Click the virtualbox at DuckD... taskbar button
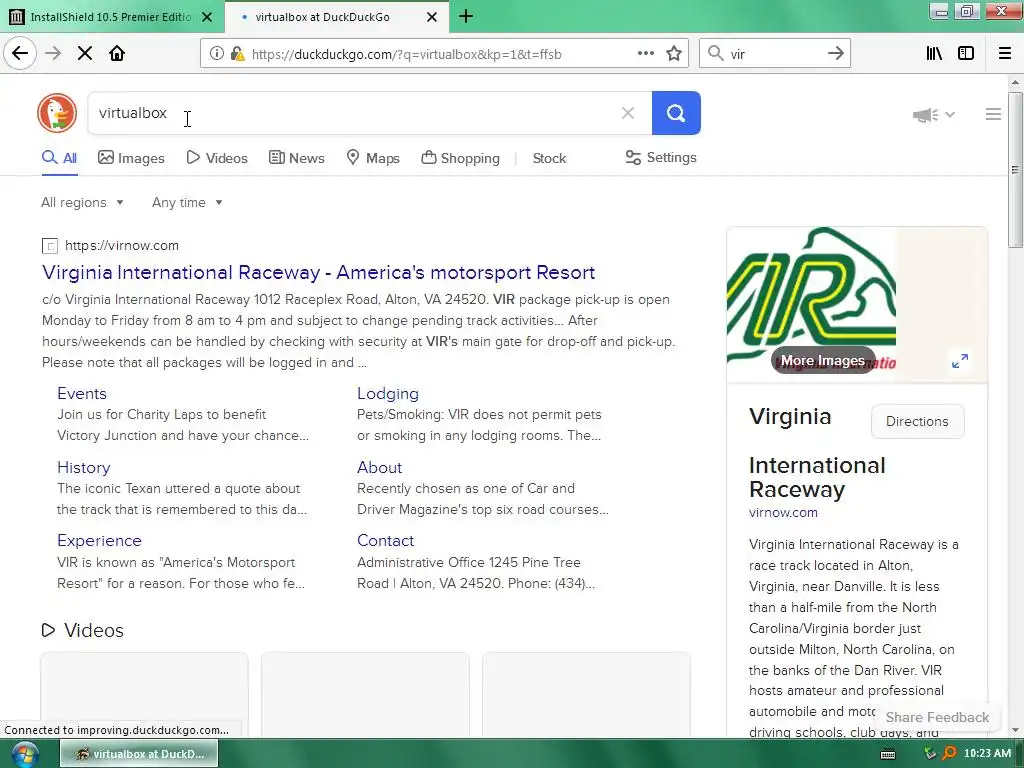1024x768 pixels. tap(139, 754)
